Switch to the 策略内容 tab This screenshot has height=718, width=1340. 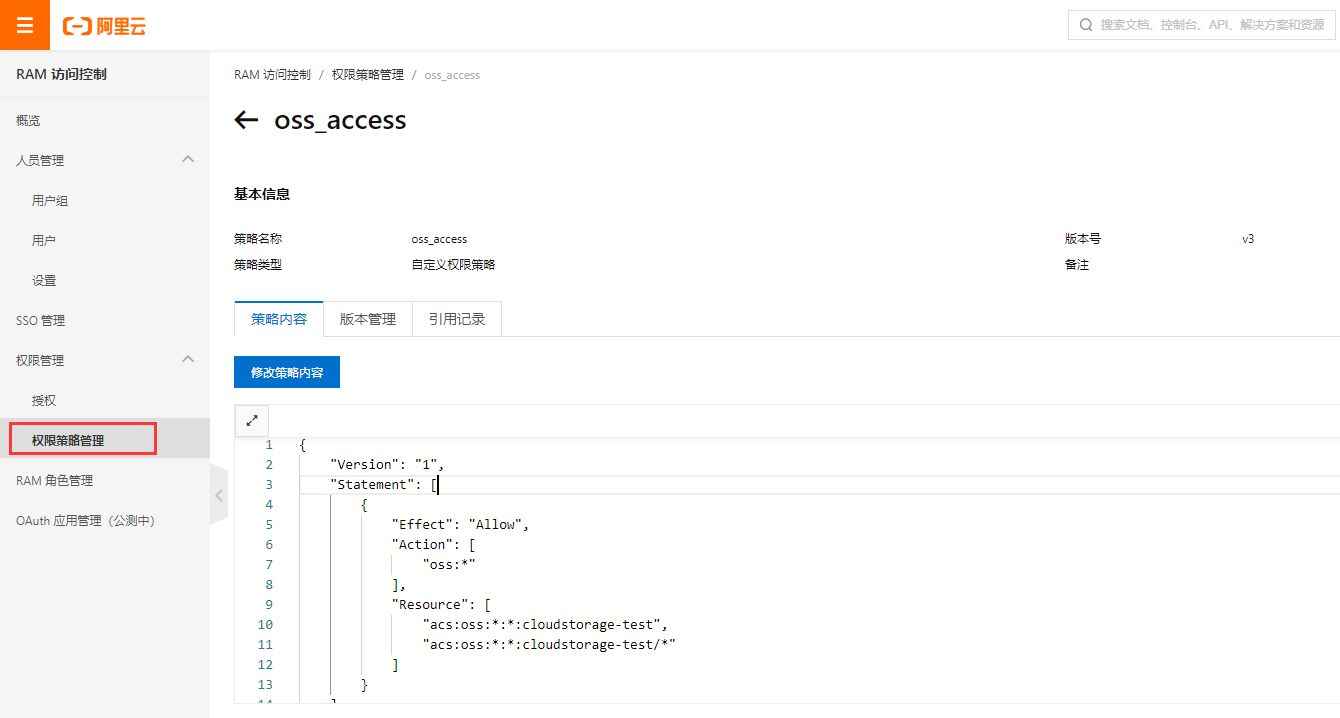tap(279, 319)
